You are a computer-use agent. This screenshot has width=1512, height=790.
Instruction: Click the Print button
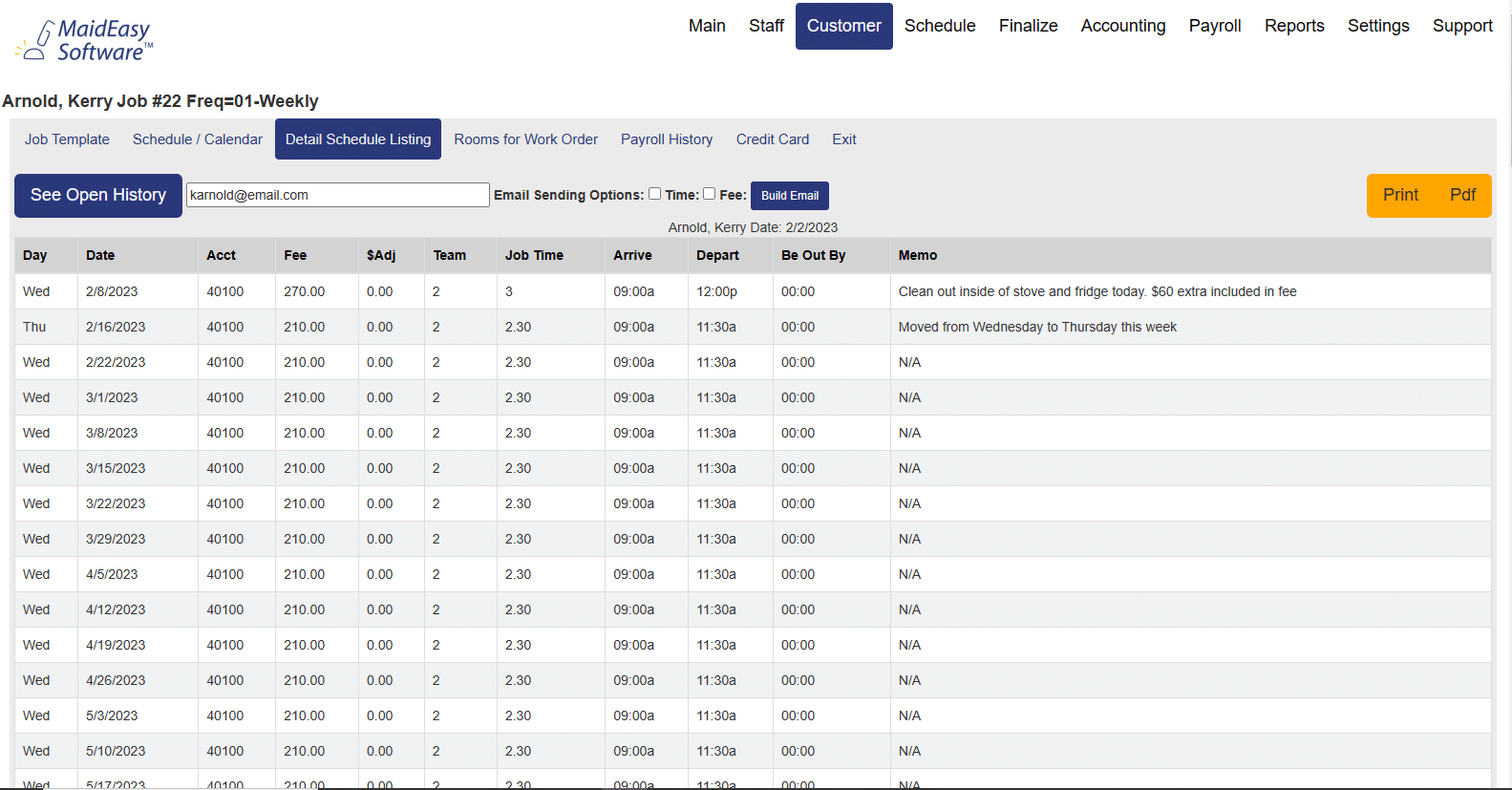(x=1400, y=195)
